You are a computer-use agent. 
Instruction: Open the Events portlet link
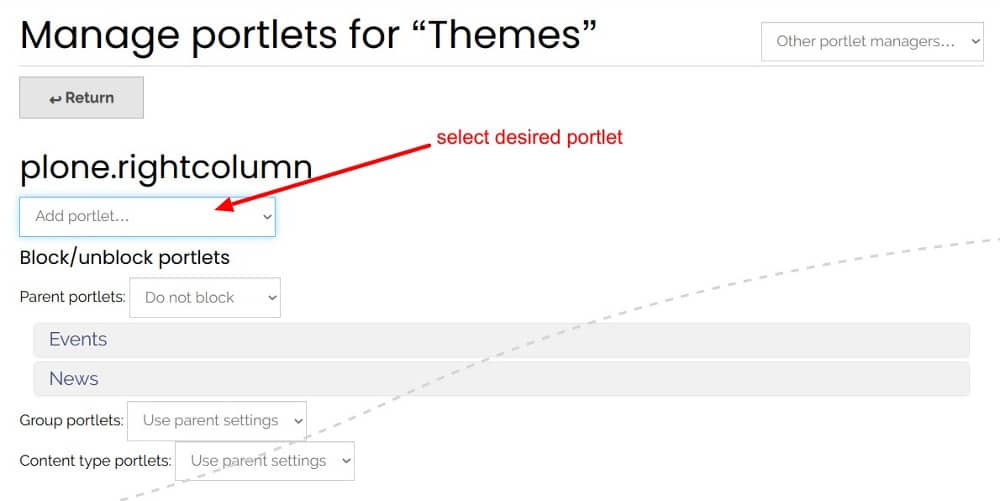(78, 339)
